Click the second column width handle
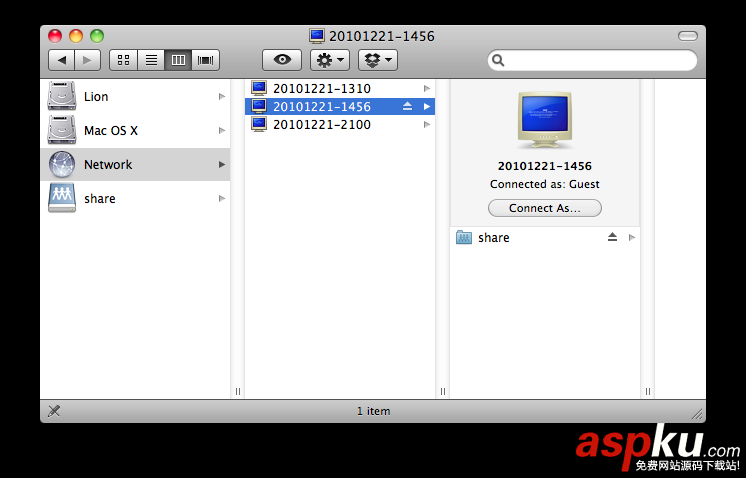746x478 pixels. (443, 391)
